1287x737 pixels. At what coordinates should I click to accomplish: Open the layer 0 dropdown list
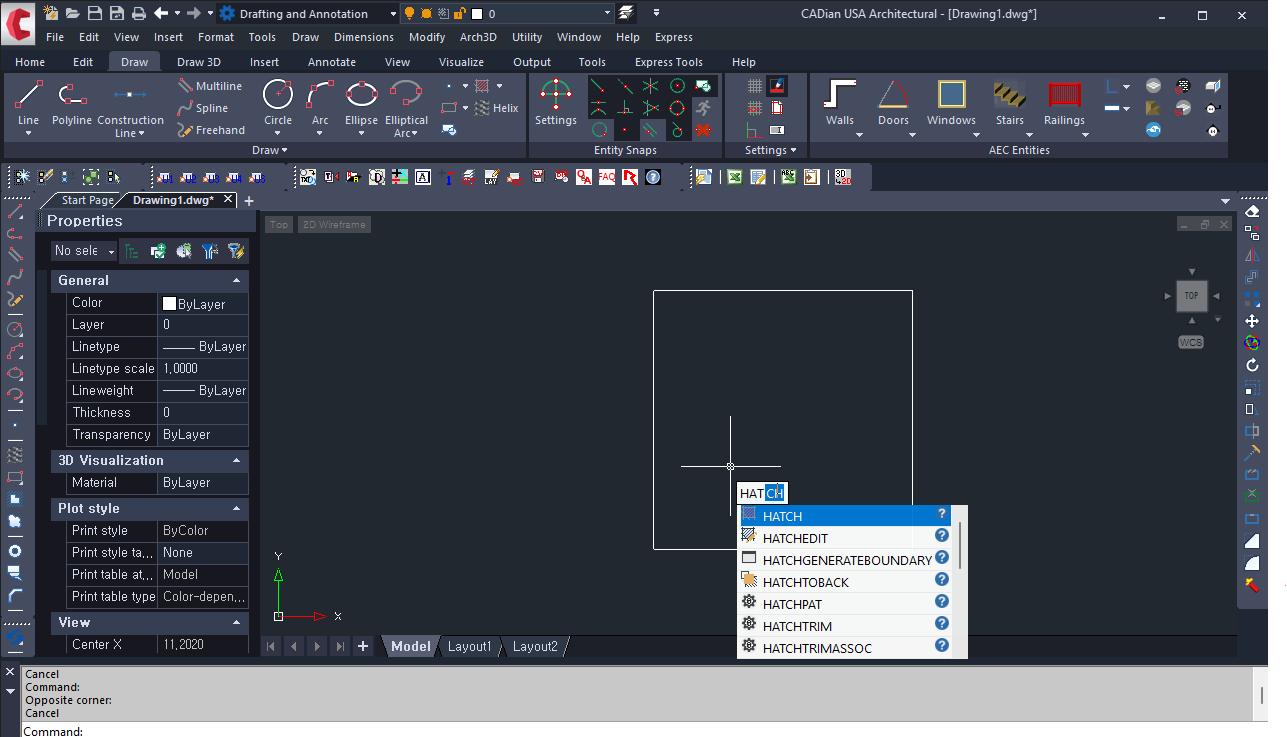[x=607, y=14]
